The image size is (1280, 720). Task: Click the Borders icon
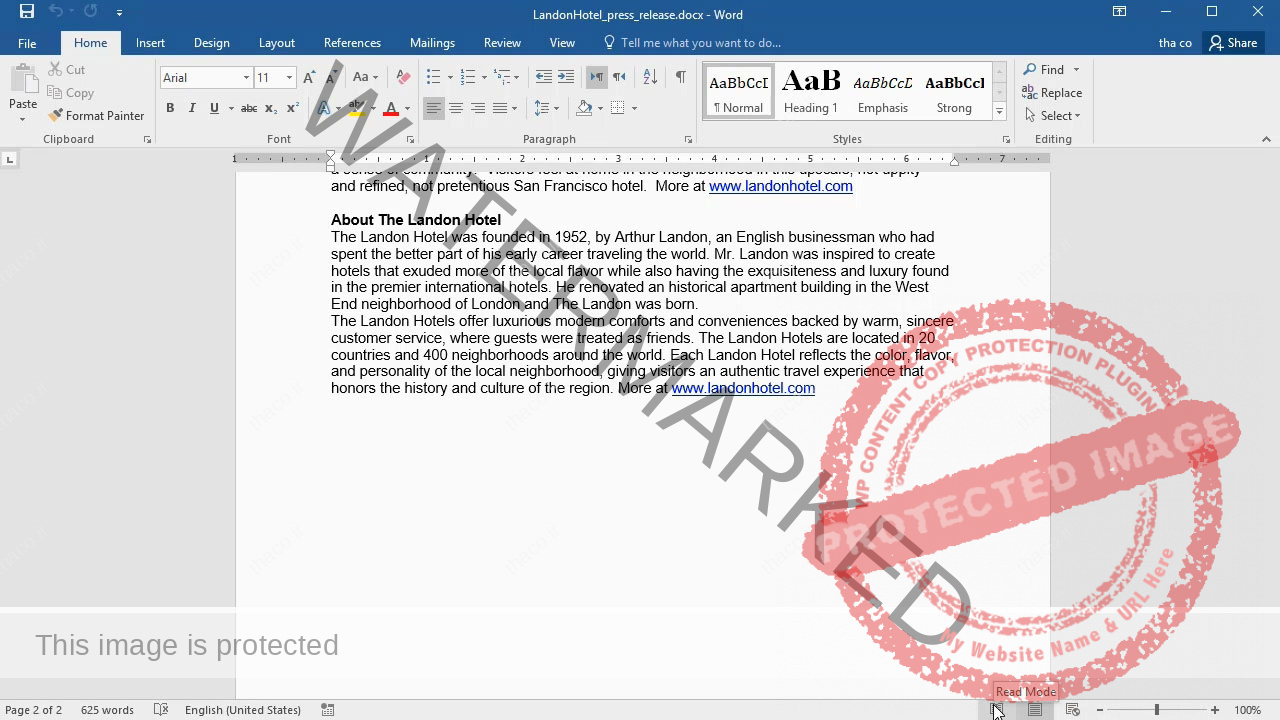pos(617,108)
